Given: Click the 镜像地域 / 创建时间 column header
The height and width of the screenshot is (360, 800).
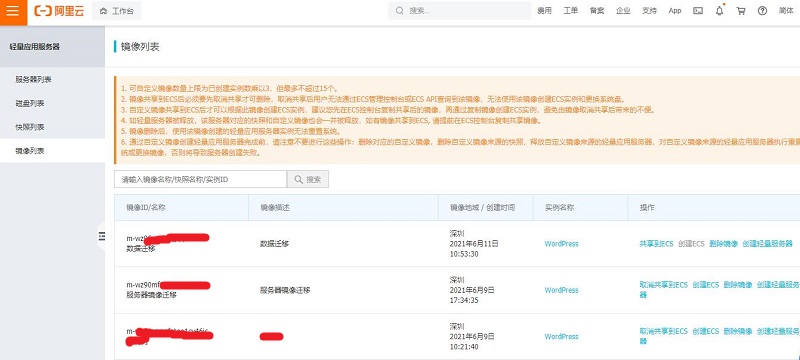Looking at the screenshot, I should point(482,208).
